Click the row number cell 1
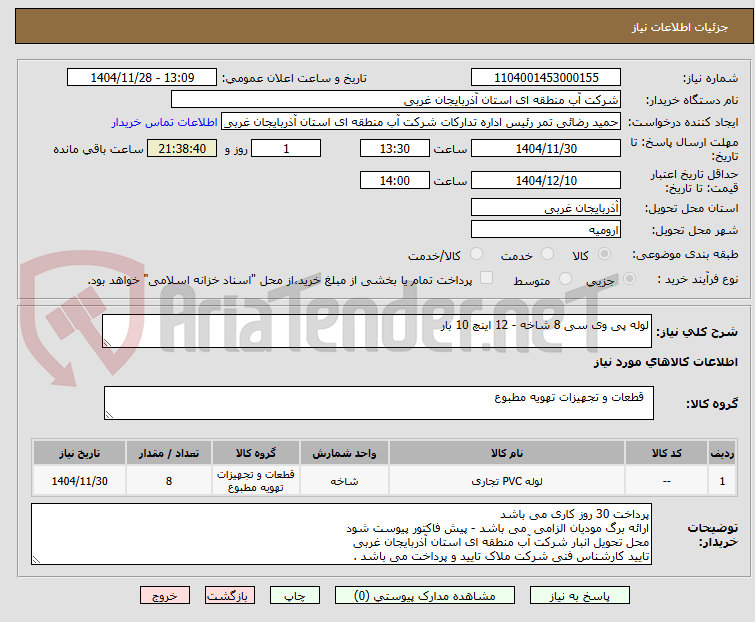This screenshot has width=755, height=622. (x=722, y=481)
